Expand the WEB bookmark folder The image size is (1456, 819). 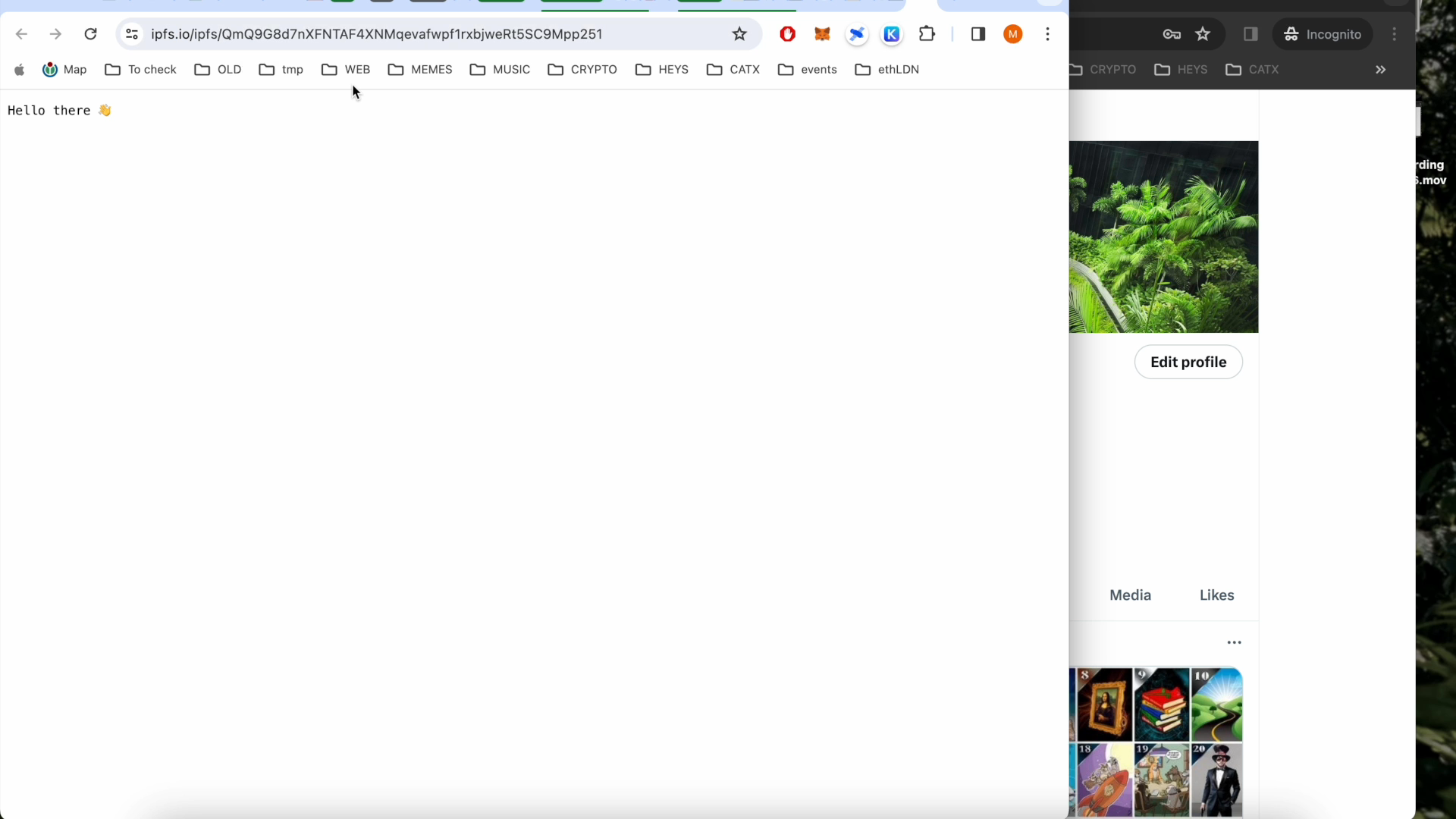(346, 70)
